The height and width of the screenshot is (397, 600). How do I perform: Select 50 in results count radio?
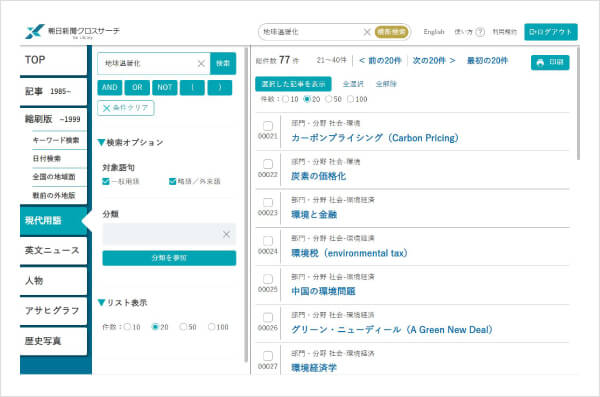point(328,99)
